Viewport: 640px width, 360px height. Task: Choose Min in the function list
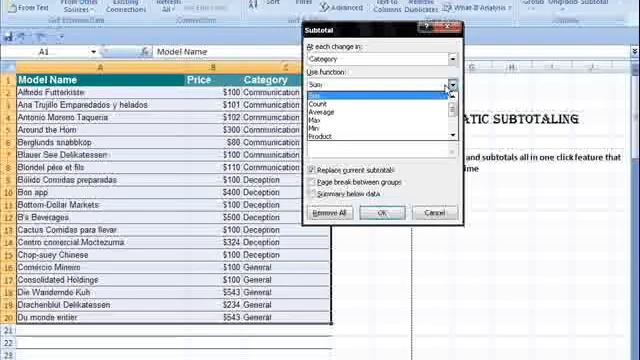pyautogui.click(x=378, y=129)
